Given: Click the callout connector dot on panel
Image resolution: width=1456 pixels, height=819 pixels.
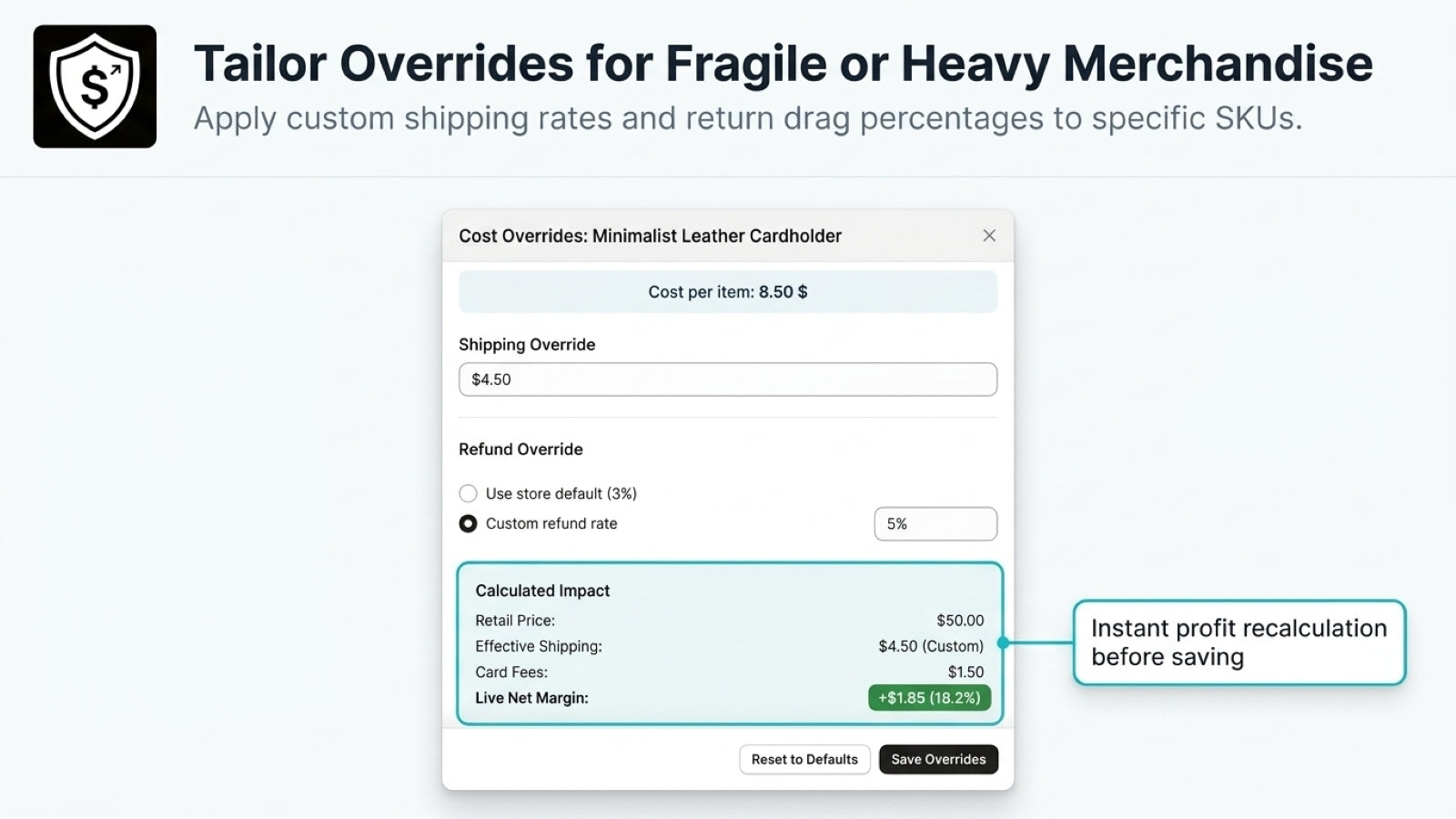Looking at the screenshot, I should pyautogui.click(x=1003, y=642).
